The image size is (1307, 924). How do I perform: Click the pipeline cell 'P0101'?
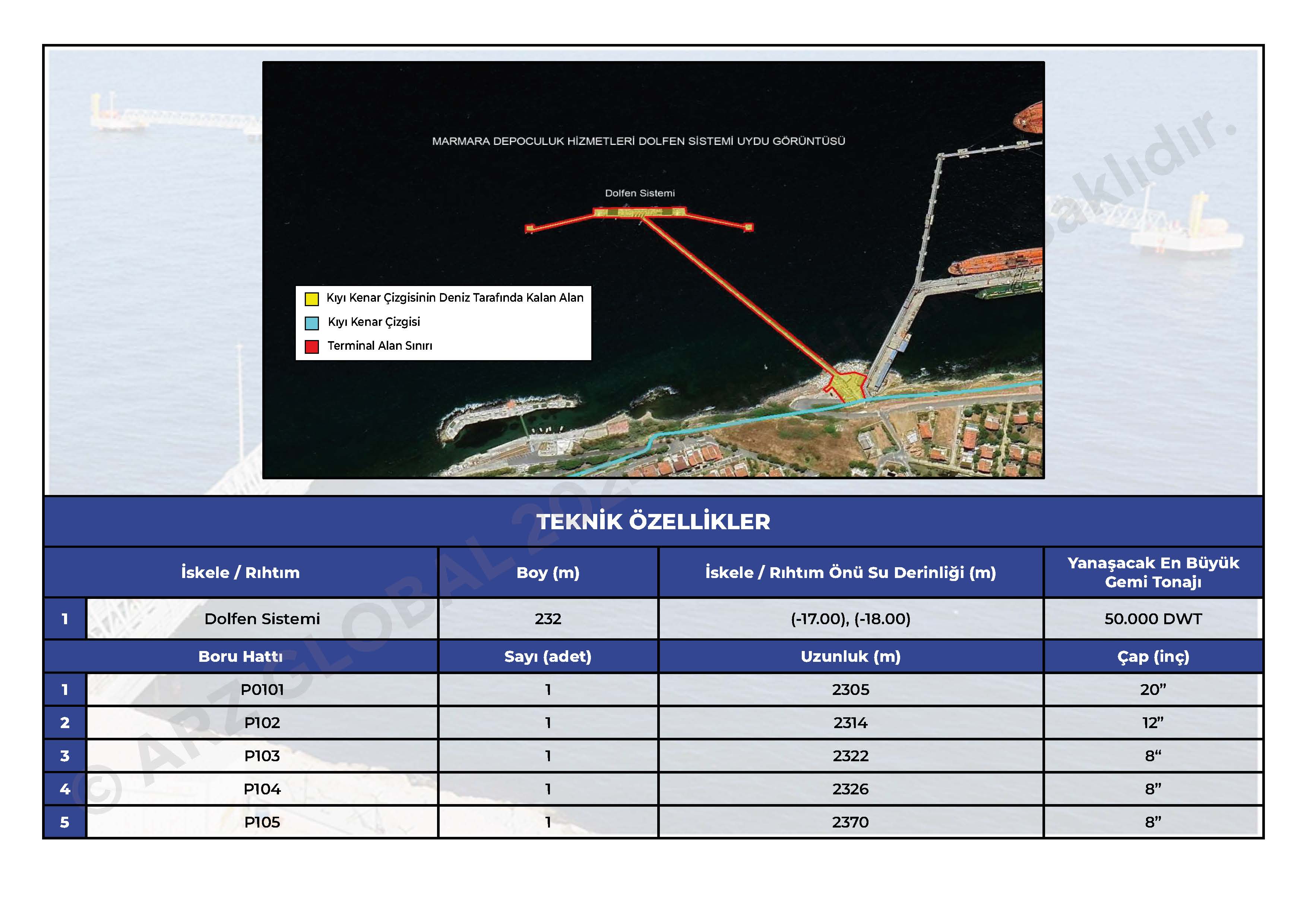pos(262,690)
